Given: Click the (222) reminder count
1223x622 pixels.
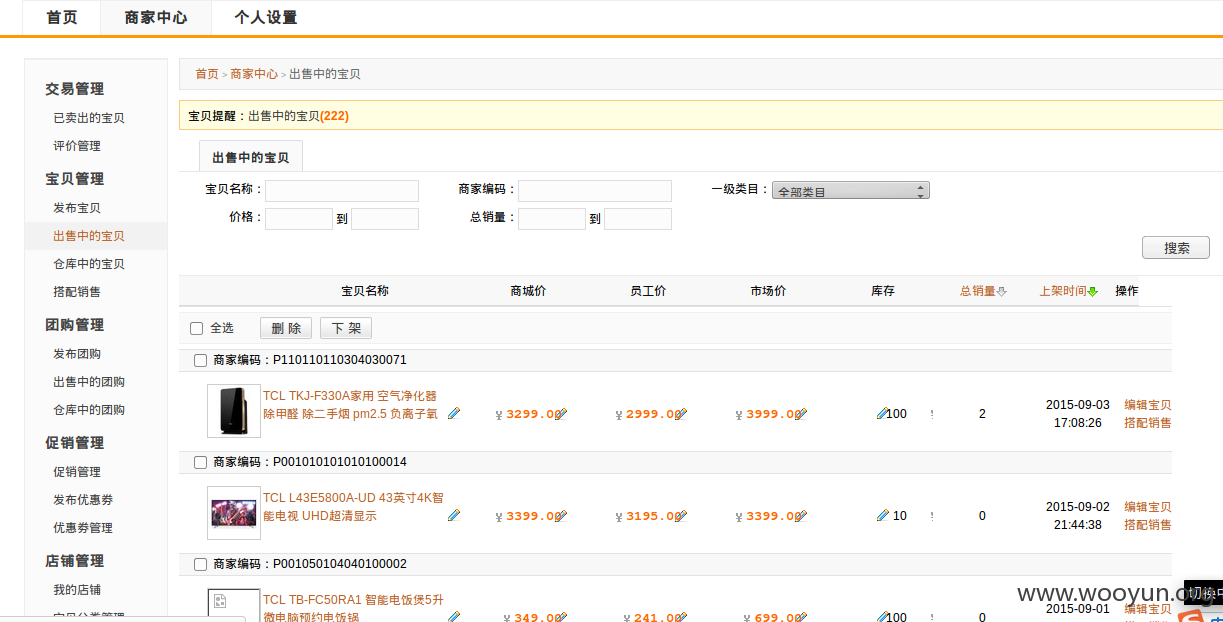Looking at the screenshot, I should (334, 116).
